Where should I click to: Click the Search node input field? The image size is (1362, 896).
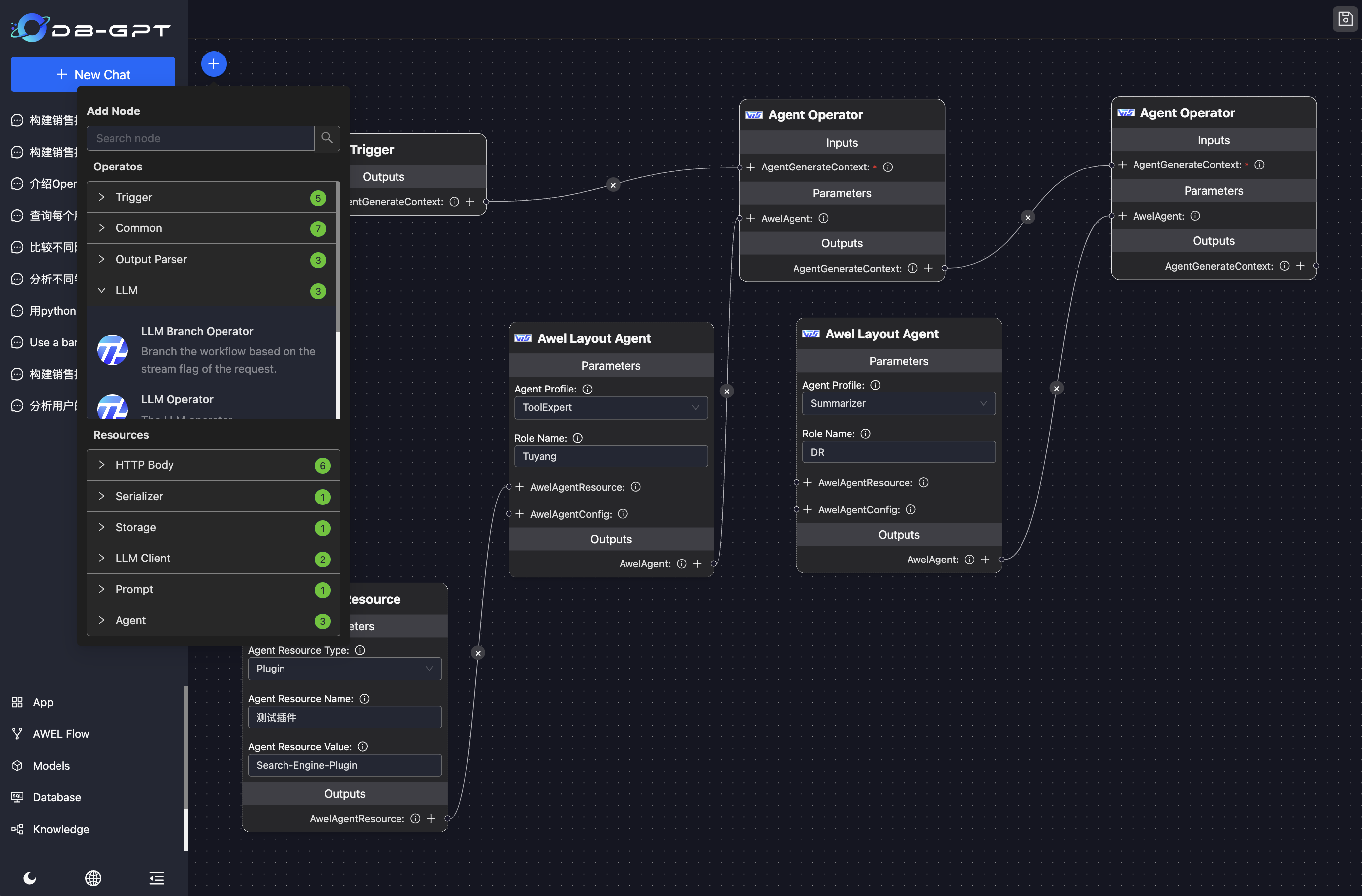[200, 138]
